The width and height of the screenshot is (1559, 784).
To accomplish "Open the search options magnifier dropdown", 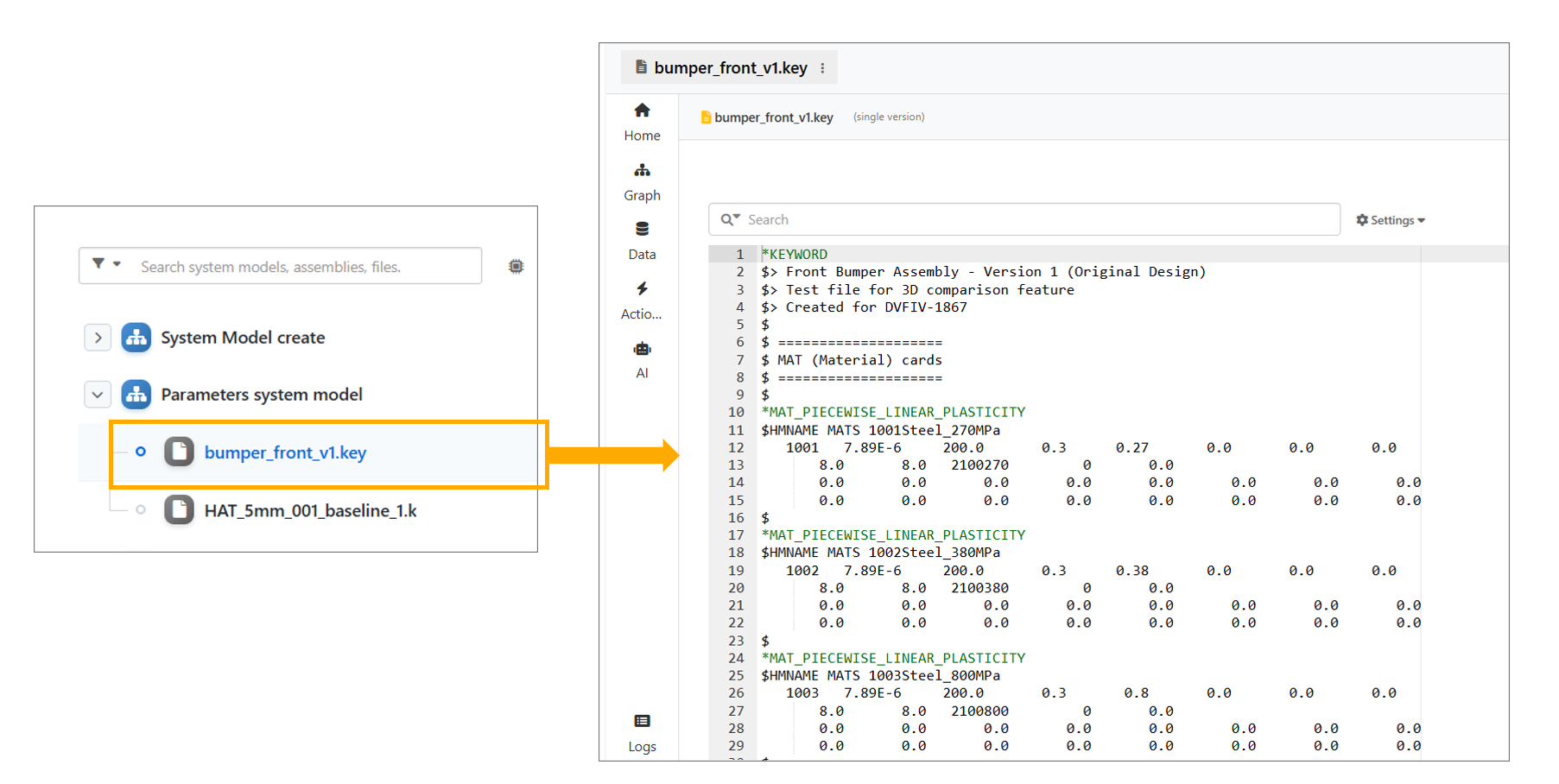I will click(x=731, y=219).
